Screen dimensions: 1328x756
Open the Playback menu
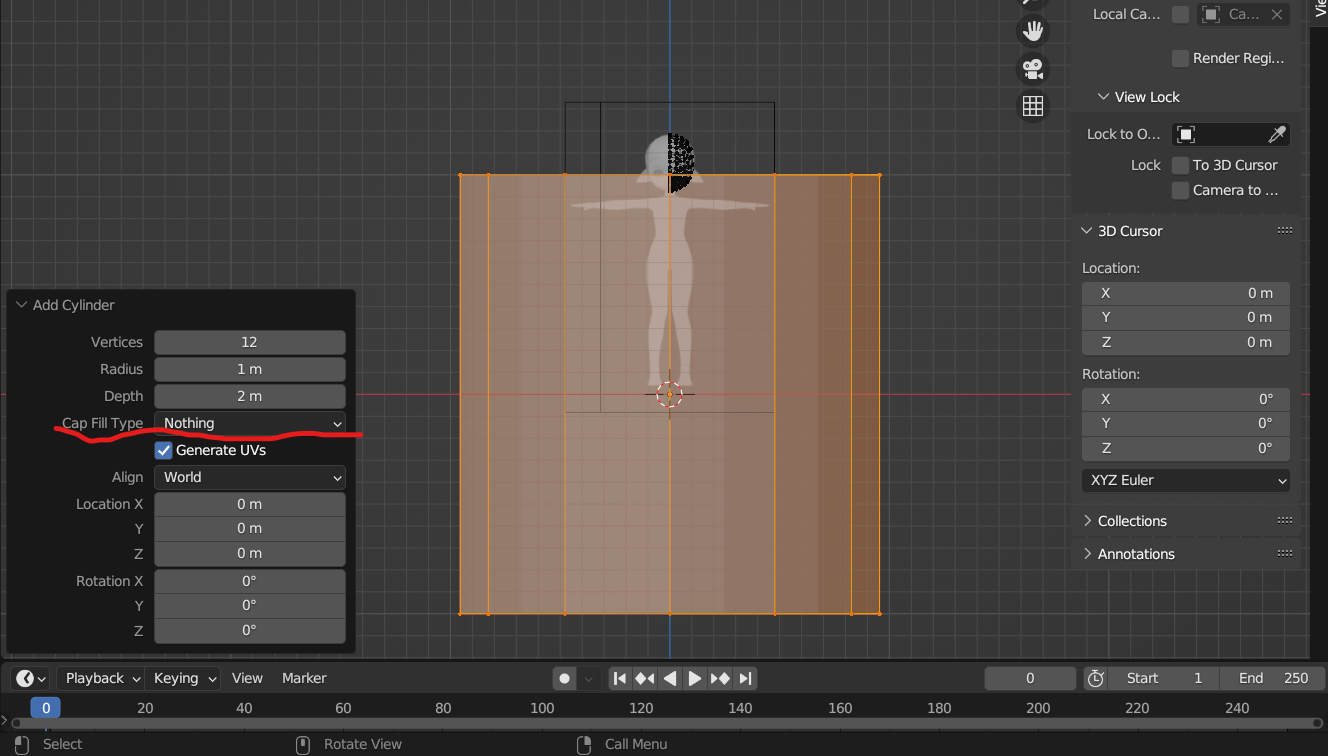pyautogui.click(x=100, y=678)
